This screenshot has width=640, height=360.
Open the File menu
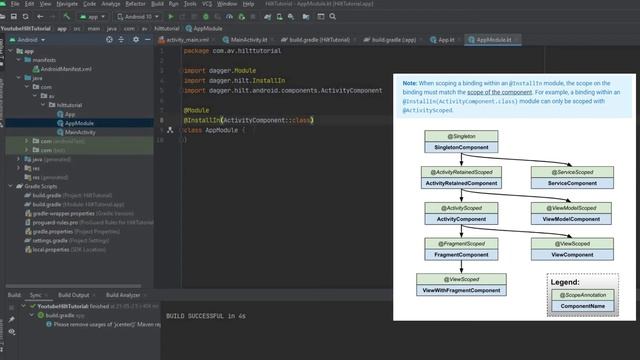coord(15,4)
